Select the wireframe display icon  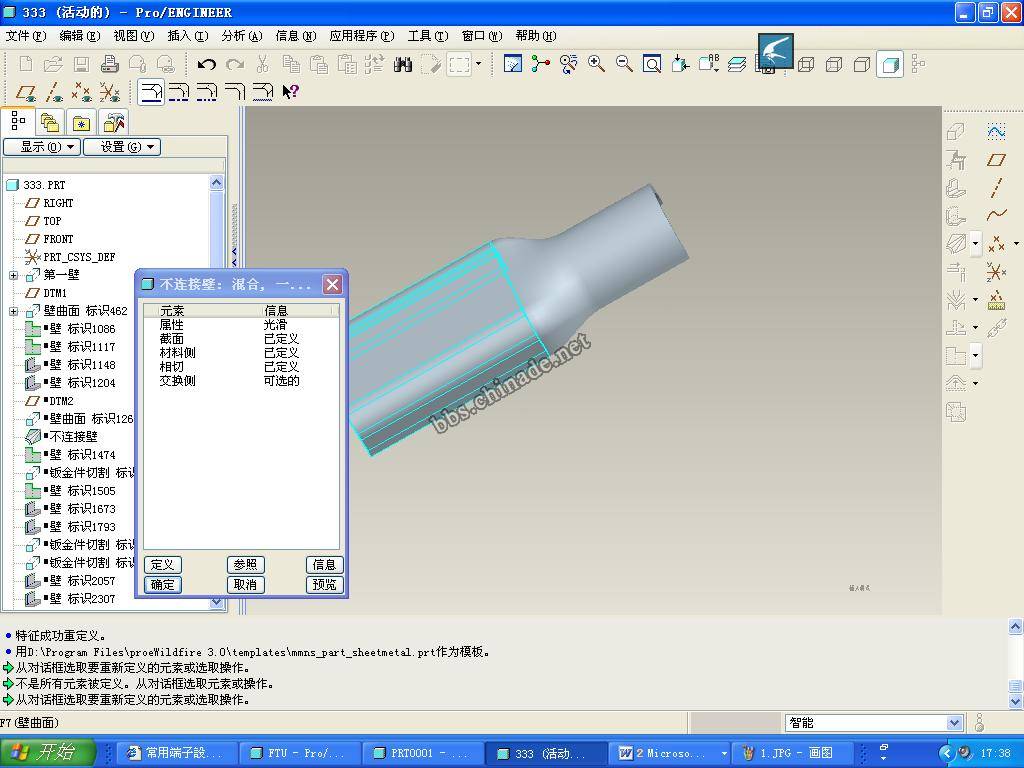(806, 64)
